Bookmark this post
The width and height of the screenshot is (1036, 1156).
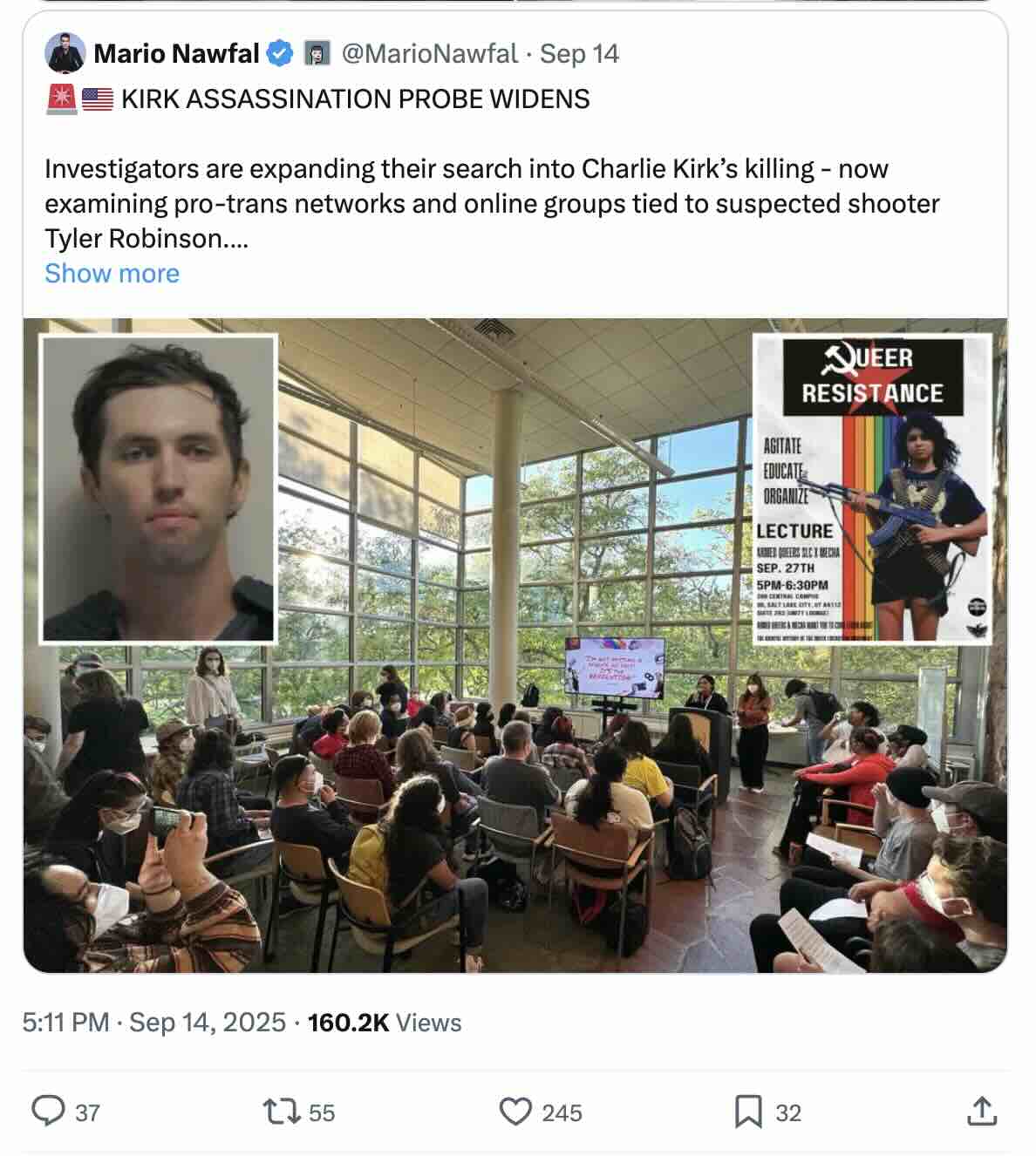748,1112
